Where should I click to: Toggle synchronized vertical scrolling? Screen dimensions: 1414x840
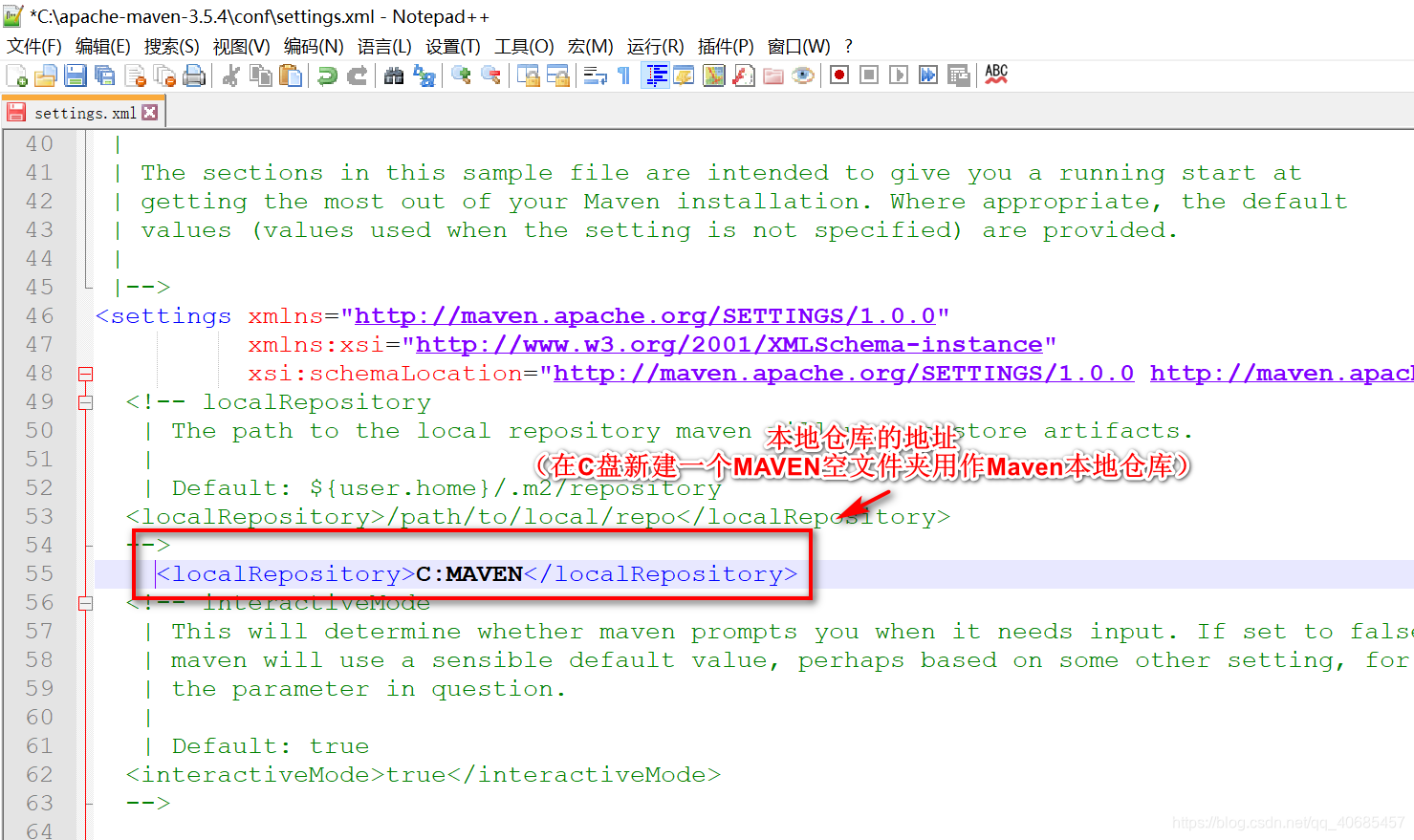(528, 75)
